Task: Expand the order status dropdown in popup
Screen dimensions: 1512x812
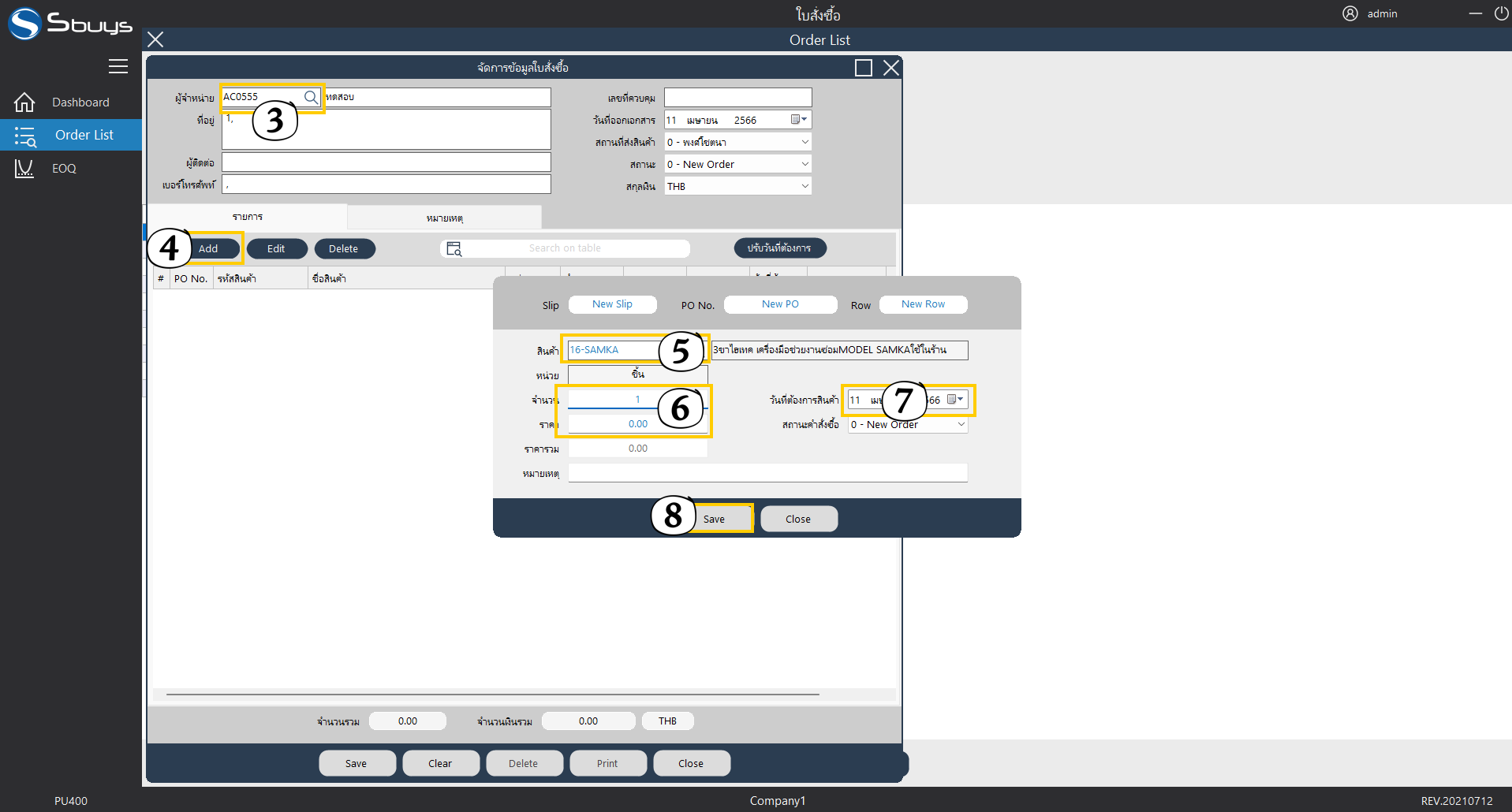Action: click(x=961, y=424)
